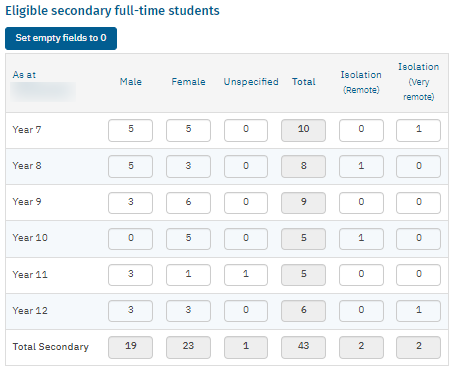Focus the Year 12 Very remote isolation field
Image resolution: width=456 pixels, height=371 pixels.
coord(418,311)
